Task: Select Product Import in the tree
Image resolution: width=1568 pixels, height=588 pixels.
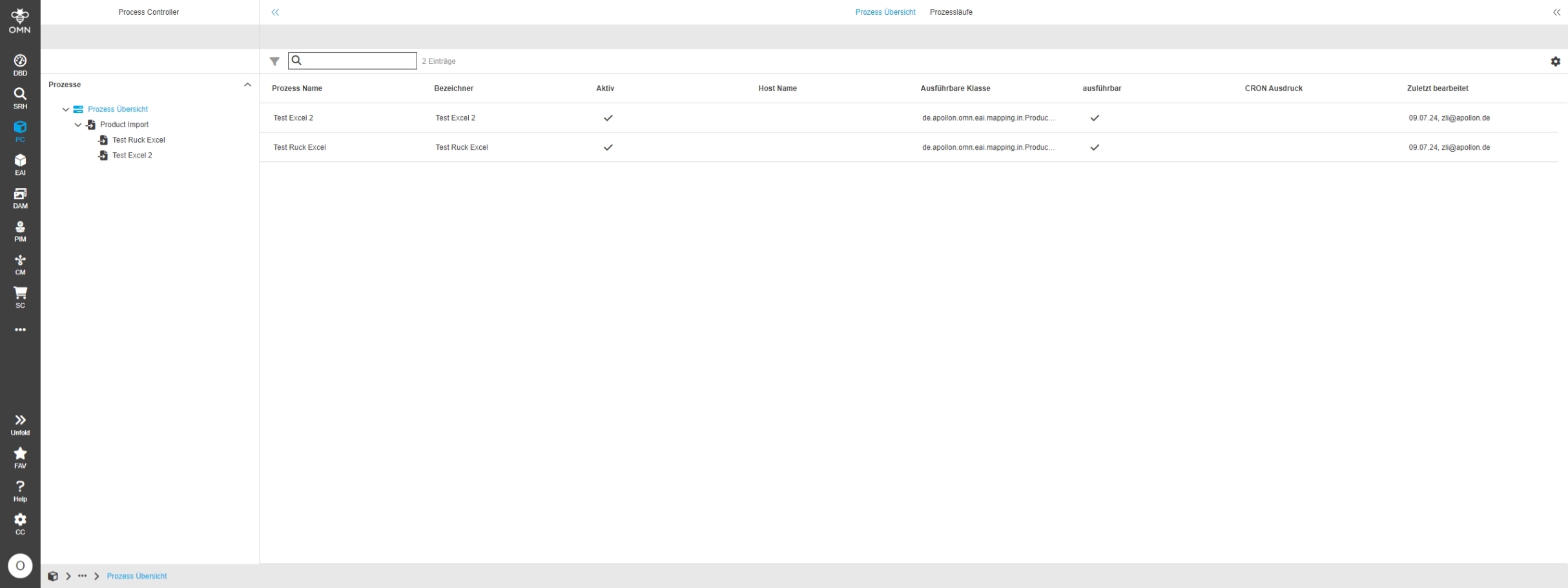Action: pos(124,125)
